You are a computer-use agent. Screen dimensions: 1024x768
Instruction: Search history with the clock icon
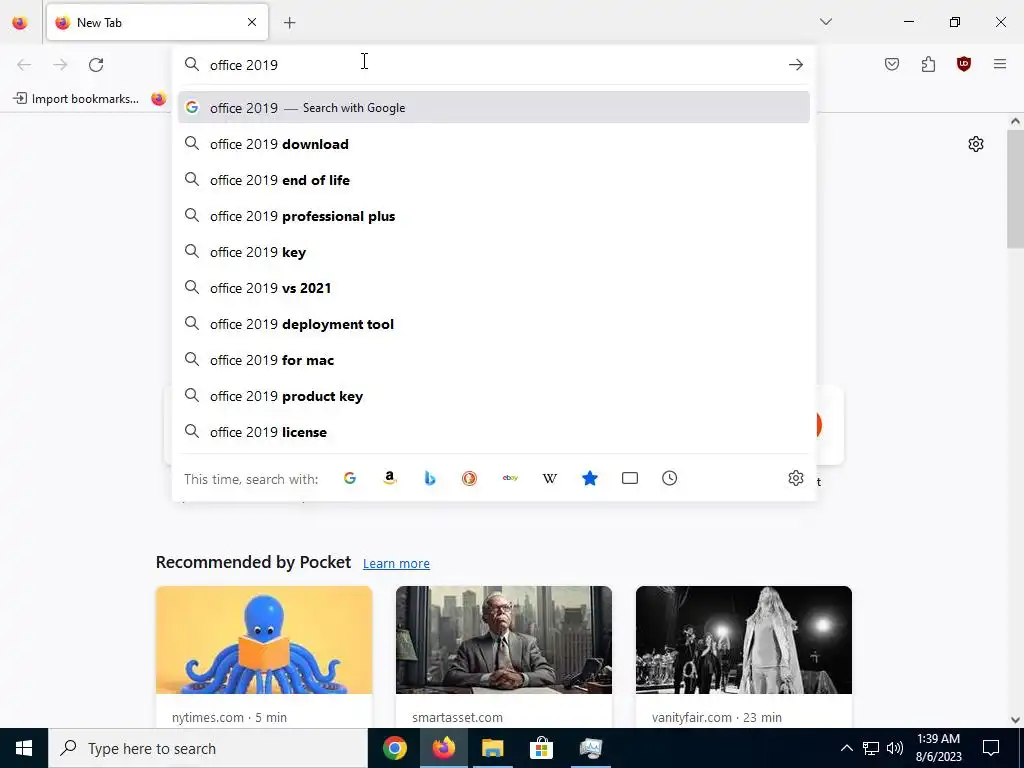[669, 478]
